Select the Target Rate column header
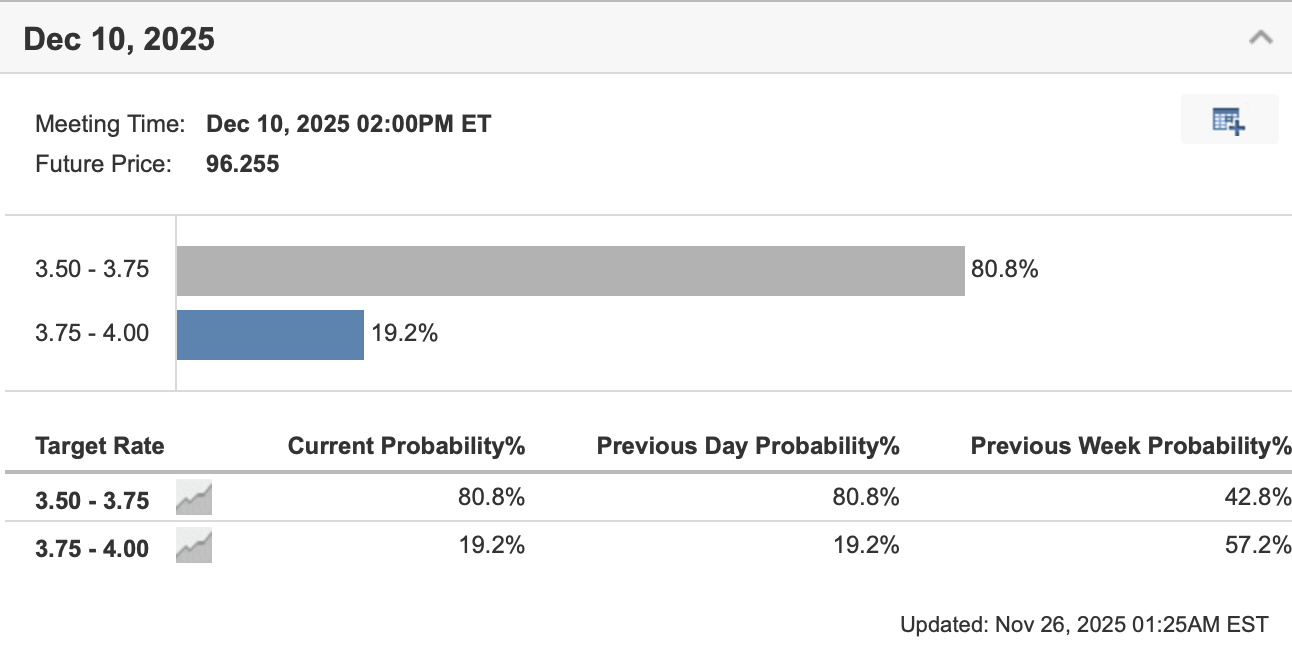The image size is (1292, 646). tap(100, 446)
